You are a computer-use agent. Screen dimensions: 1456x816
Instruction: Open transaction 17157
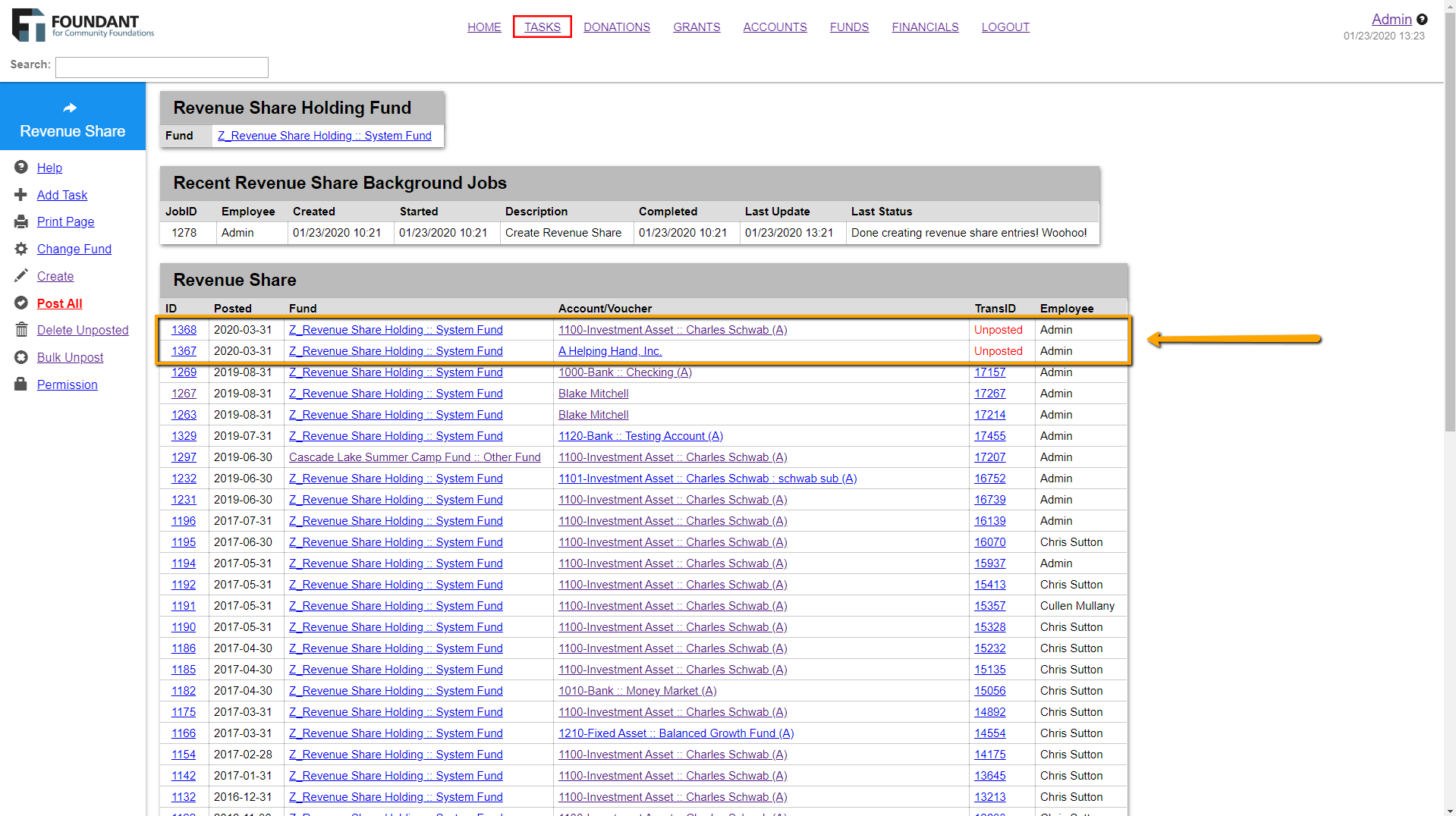coord(990,372)
